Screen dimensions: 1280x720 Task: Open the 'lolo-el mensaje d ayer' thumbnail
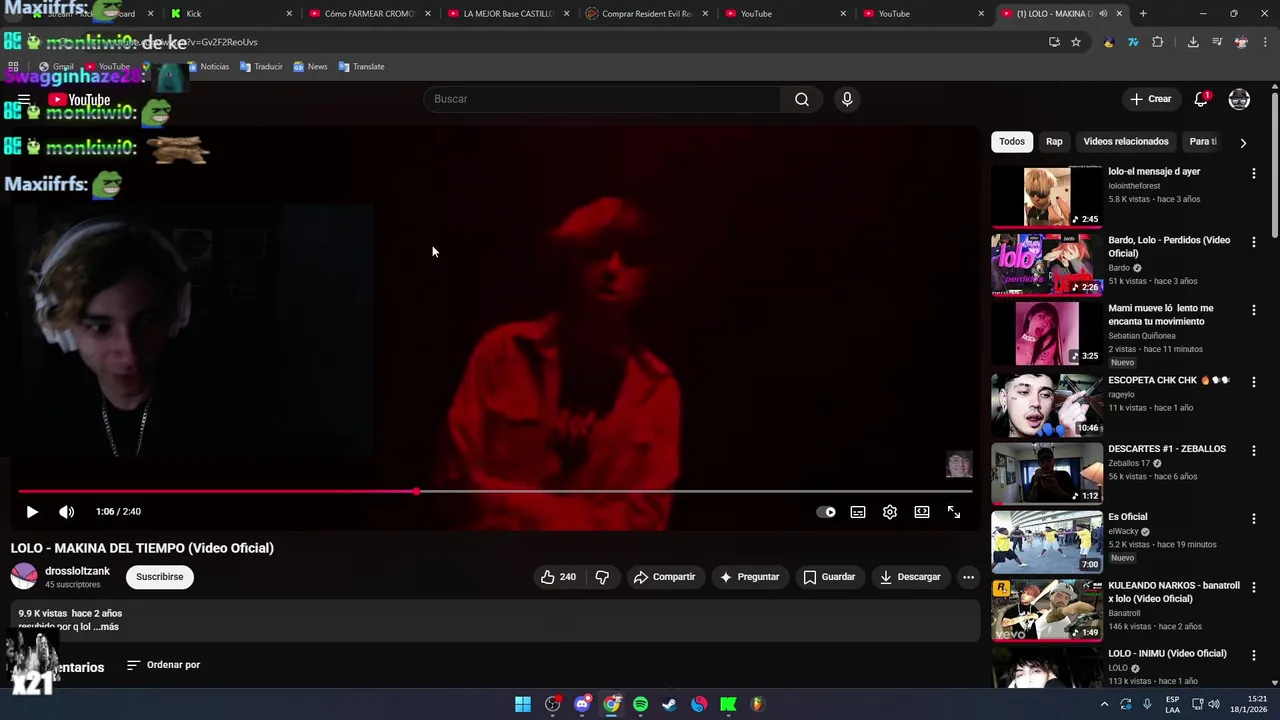pos(1047,197)
